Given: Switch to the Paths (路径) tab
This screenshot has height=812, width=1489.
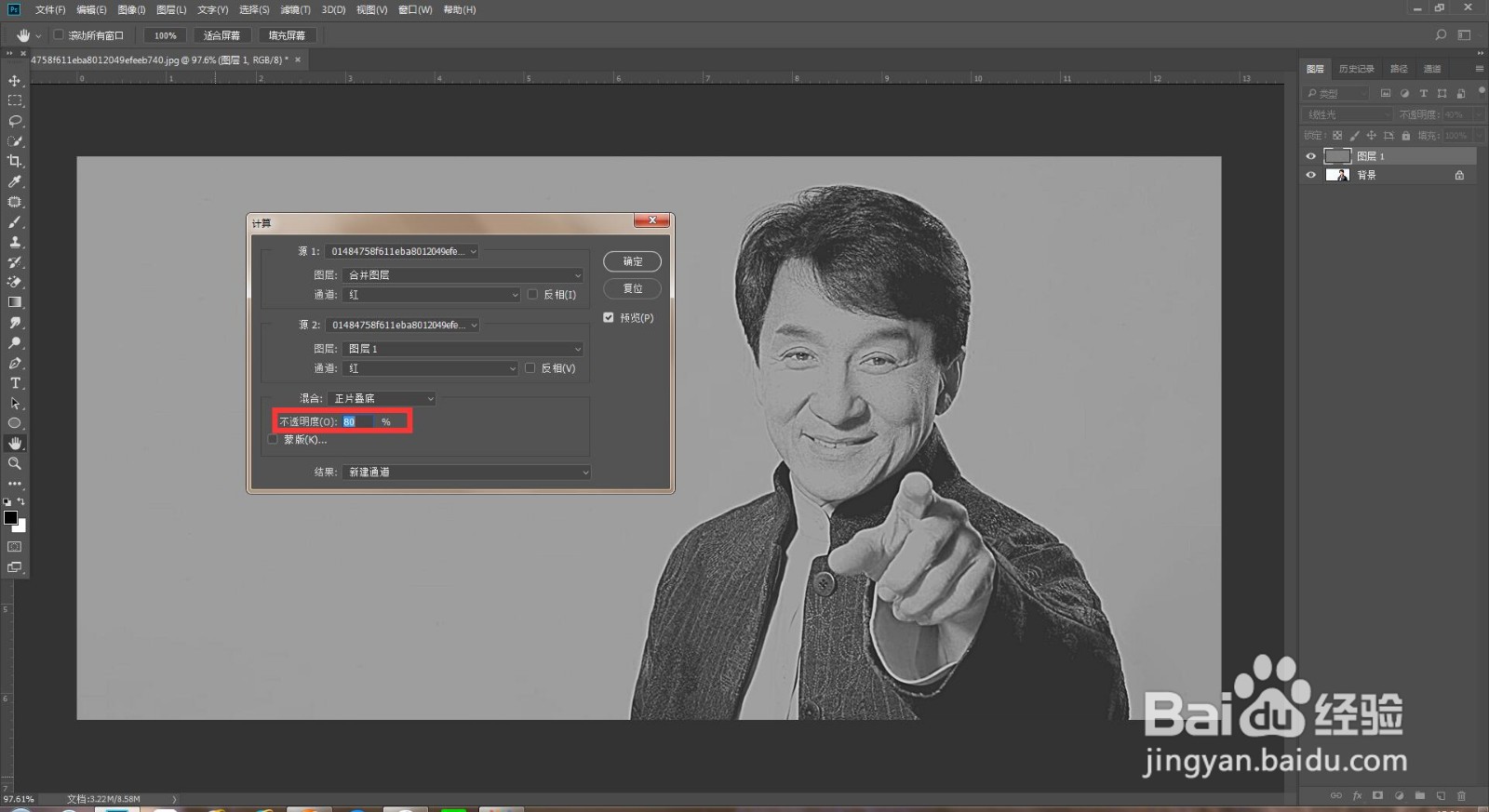Looking at the screenshot, I should pyautogui.click(x=1399, y=69).
